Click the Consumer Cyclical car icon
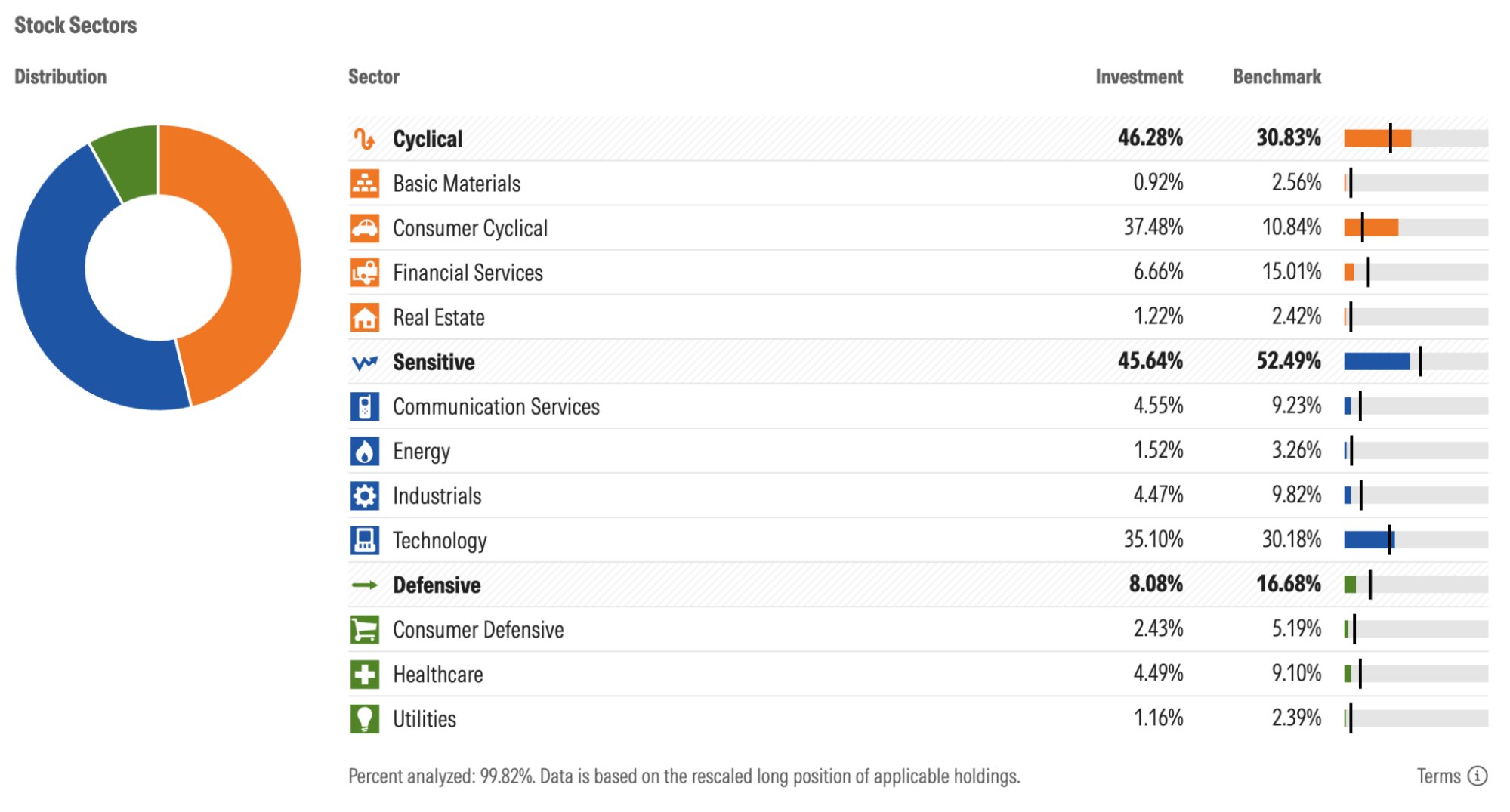Image resolution: width=1510 pixels, height=812 pixels. 365,228
